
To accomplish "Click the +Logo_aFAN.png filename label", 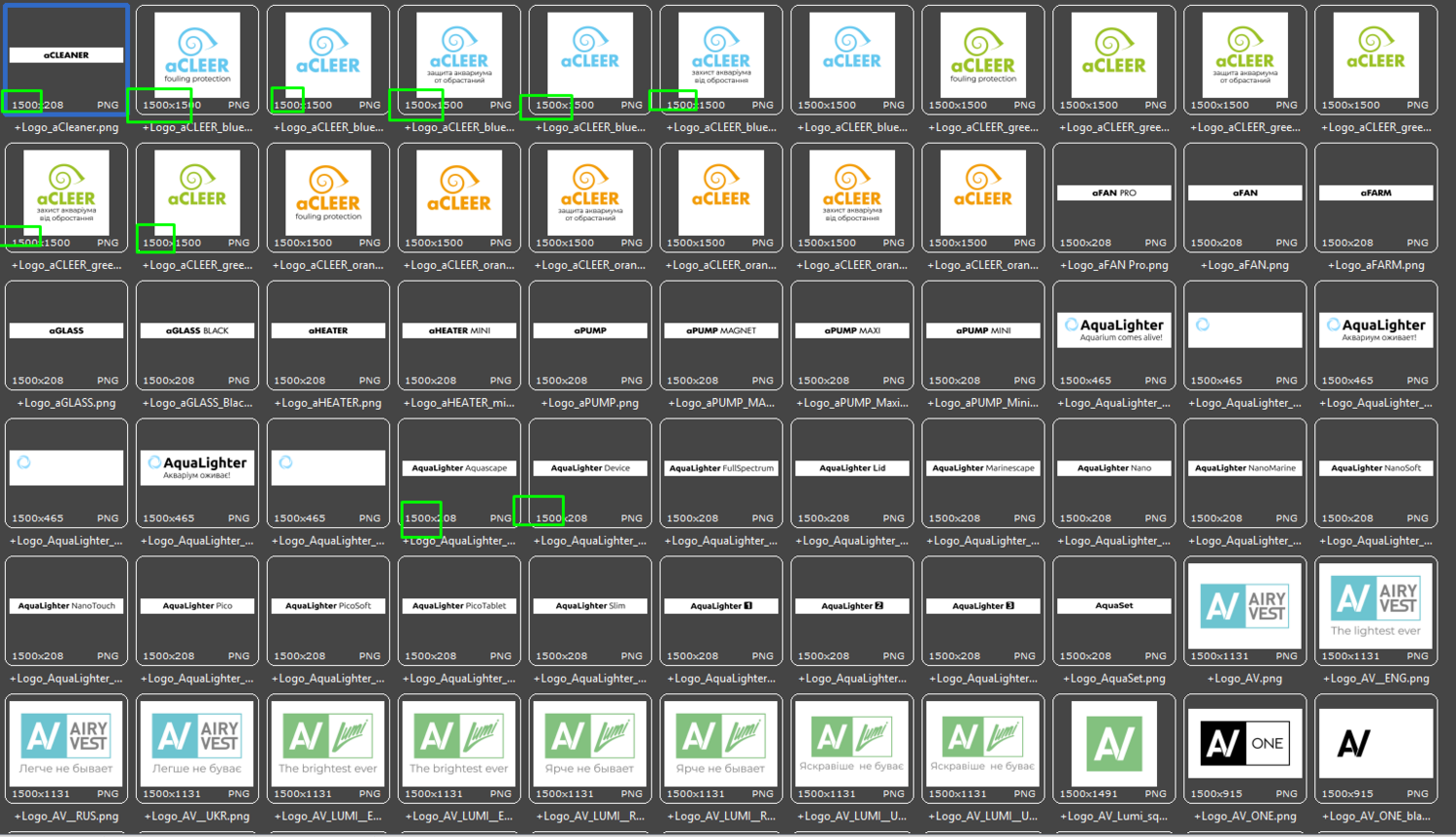I will point(1244,265).
